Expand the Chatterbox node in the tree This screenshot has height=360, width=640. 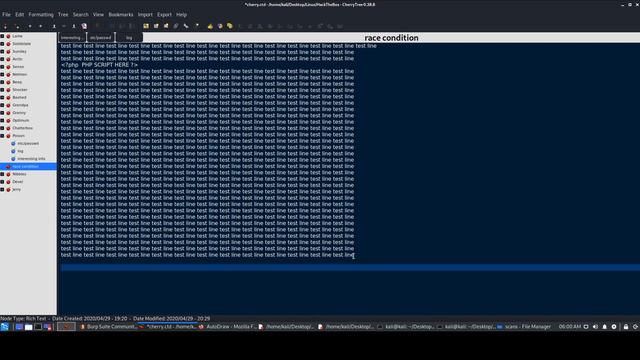[x=2, y=128]
